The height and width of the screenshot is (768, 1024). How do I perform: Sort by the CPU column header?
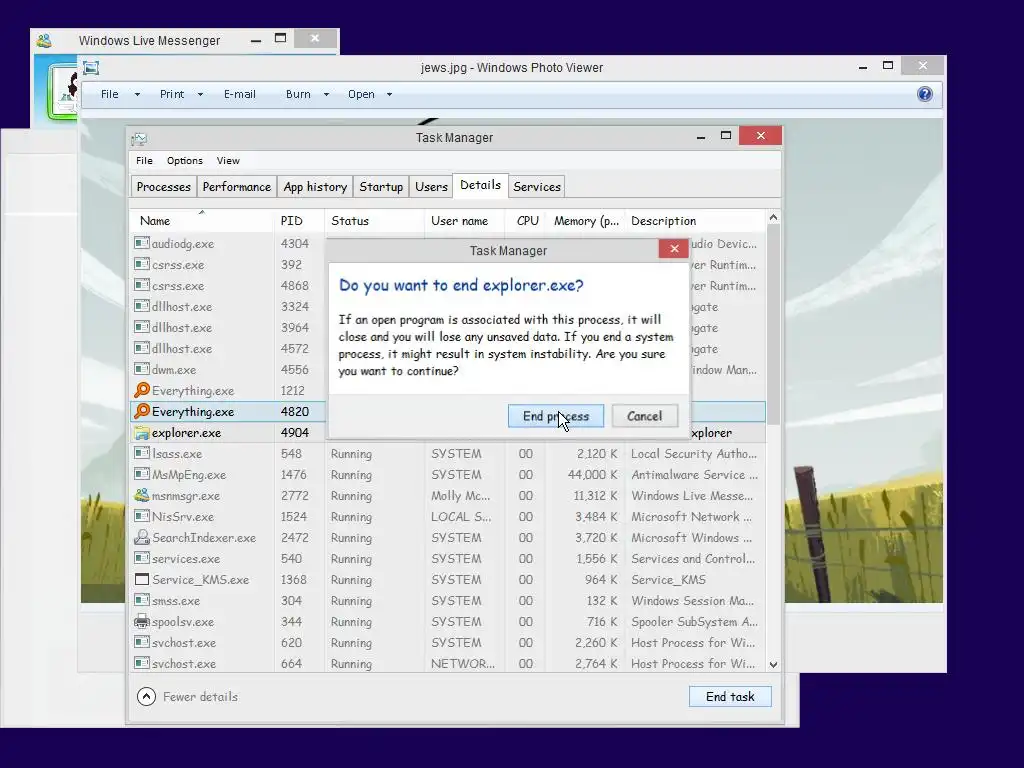pyautogui.click(x=526, y=221)
